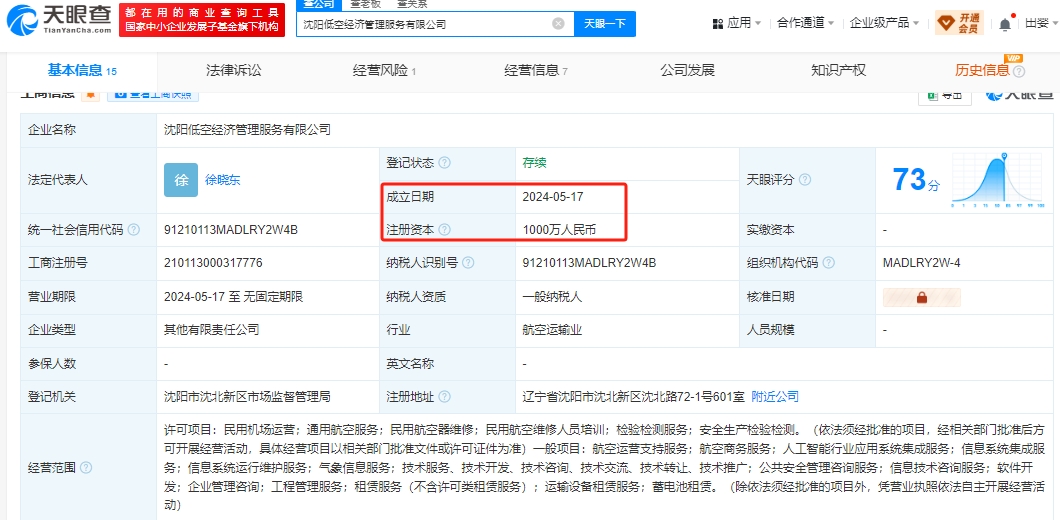Click the 航空运输业 industry value

[x=552, y=330]
